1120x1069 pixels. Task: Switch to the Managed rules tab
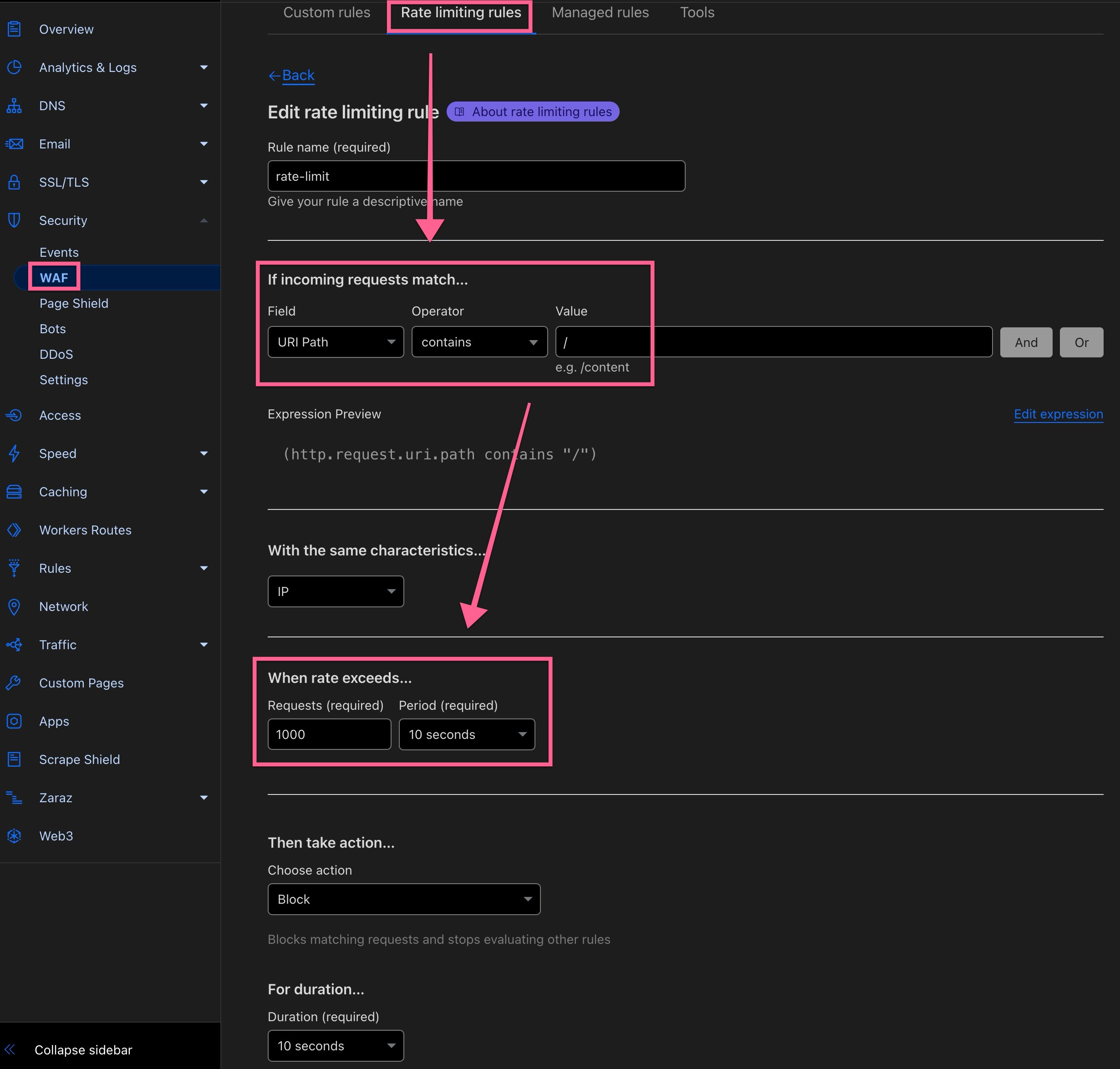[600, 12]
